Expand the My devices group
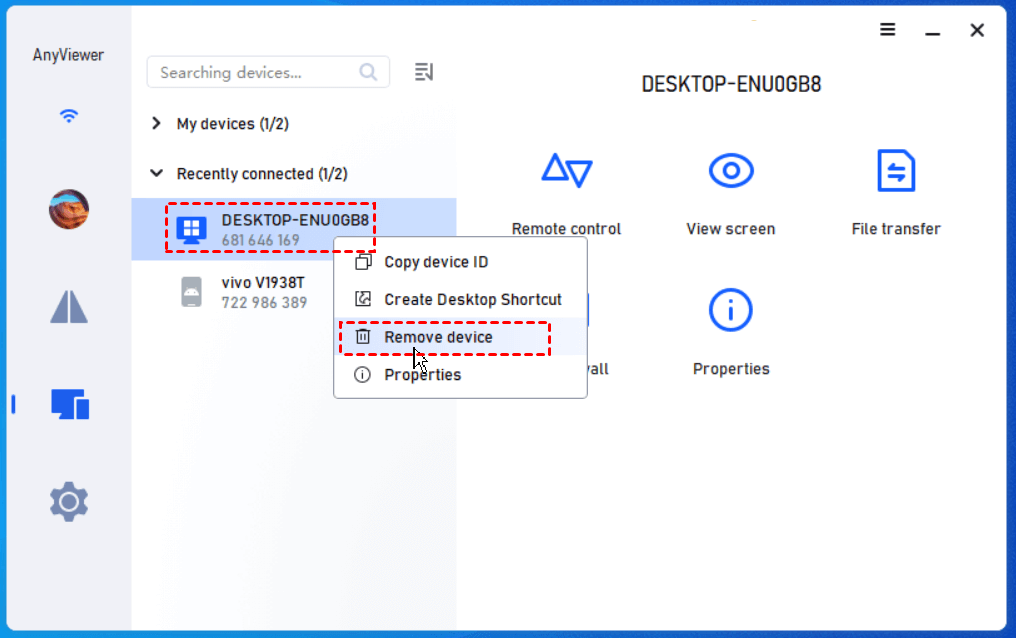This screenshot has height=638, width=1016. tap(156, 123)
